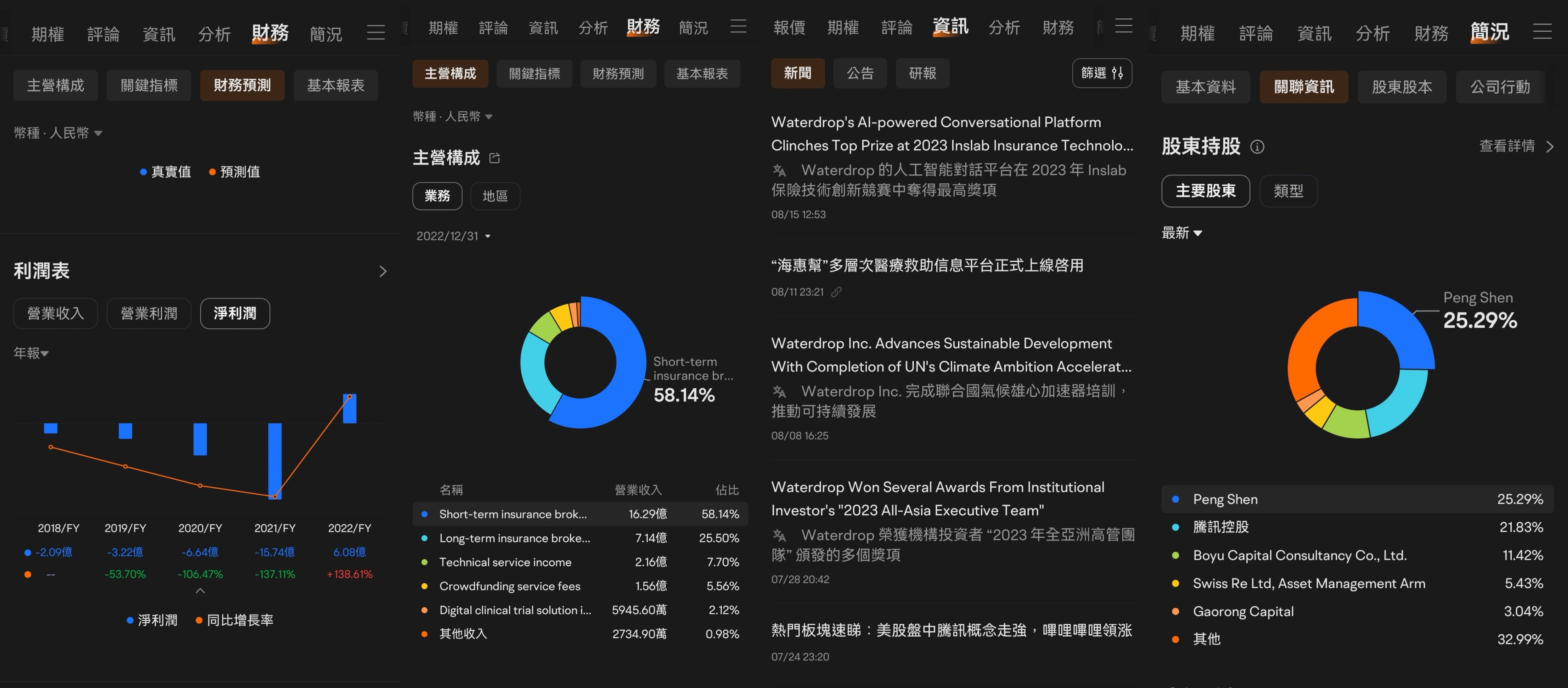Open hamburger menu in 資訊 news panel
The height and width of the screenshot is (688, 1568).
point(1123,26)
